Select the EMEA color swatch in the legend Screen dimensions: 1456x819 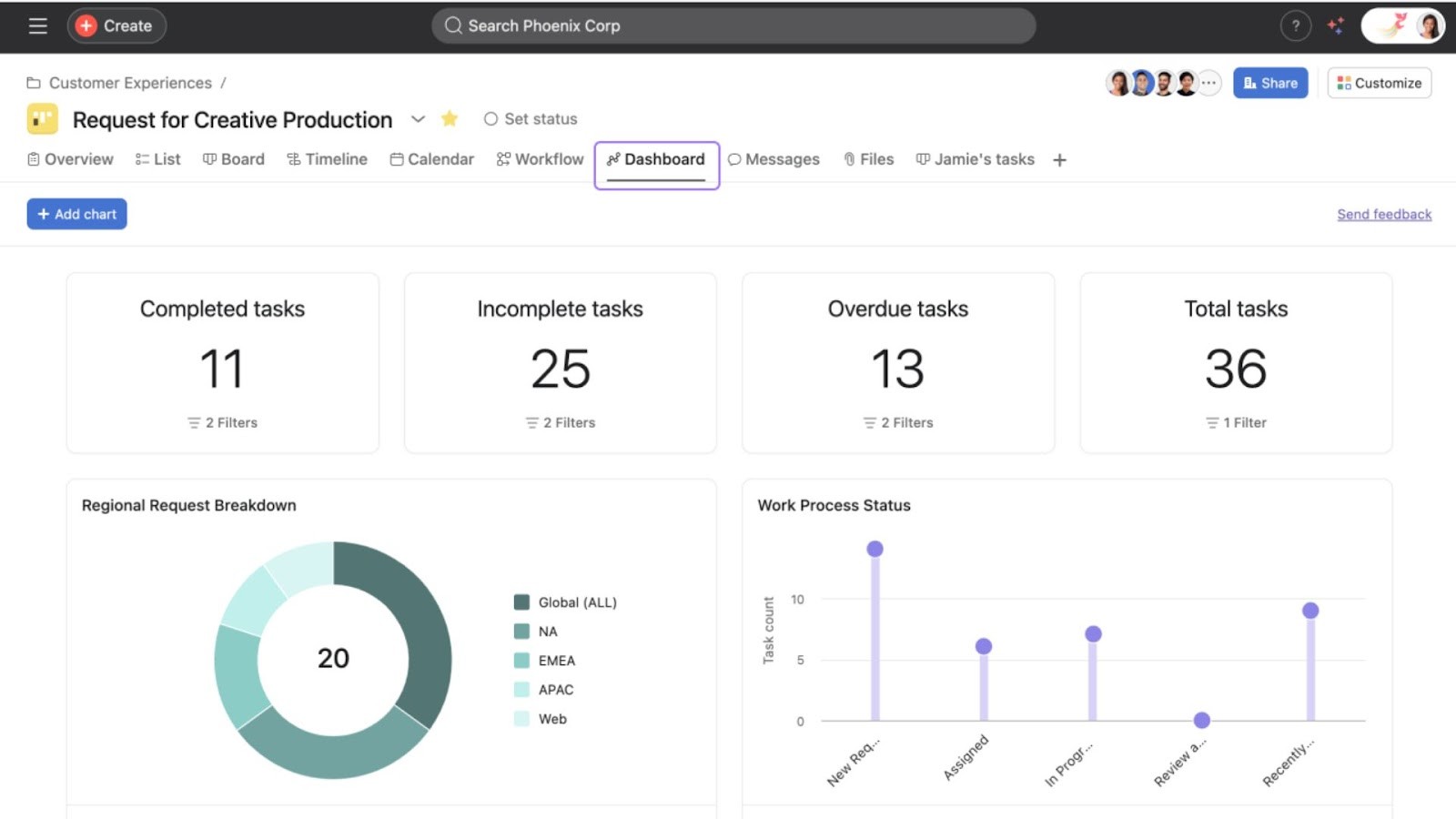click(x=521, y=660)
